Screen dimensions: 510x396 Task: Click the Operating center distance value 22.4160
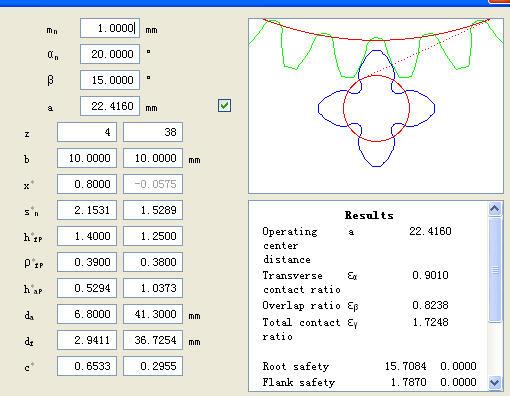pos(430,231)
